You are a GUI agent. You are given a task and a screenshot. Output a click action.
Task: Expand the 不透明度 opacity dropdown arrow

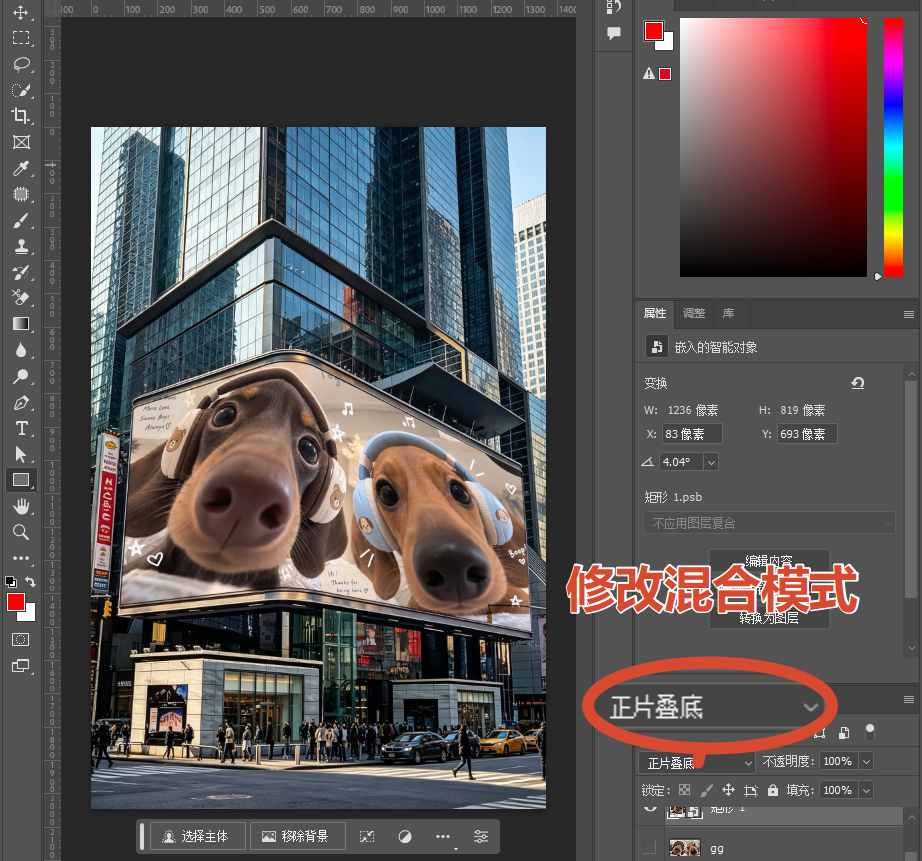866,762
